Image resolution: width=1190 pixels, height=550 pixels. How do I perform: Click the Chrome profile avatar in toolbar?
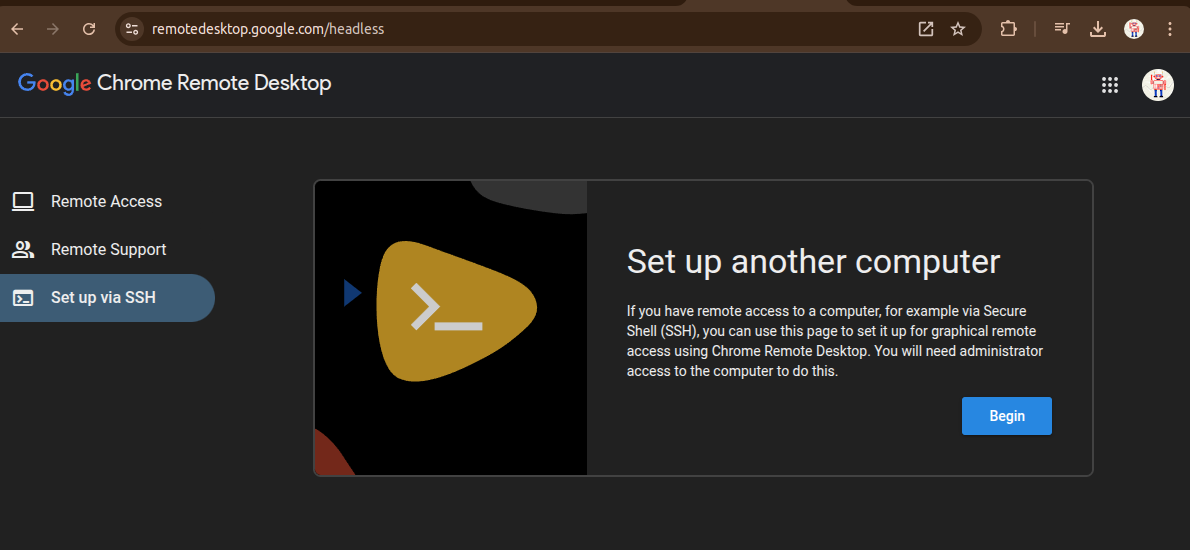[1134, 30]
